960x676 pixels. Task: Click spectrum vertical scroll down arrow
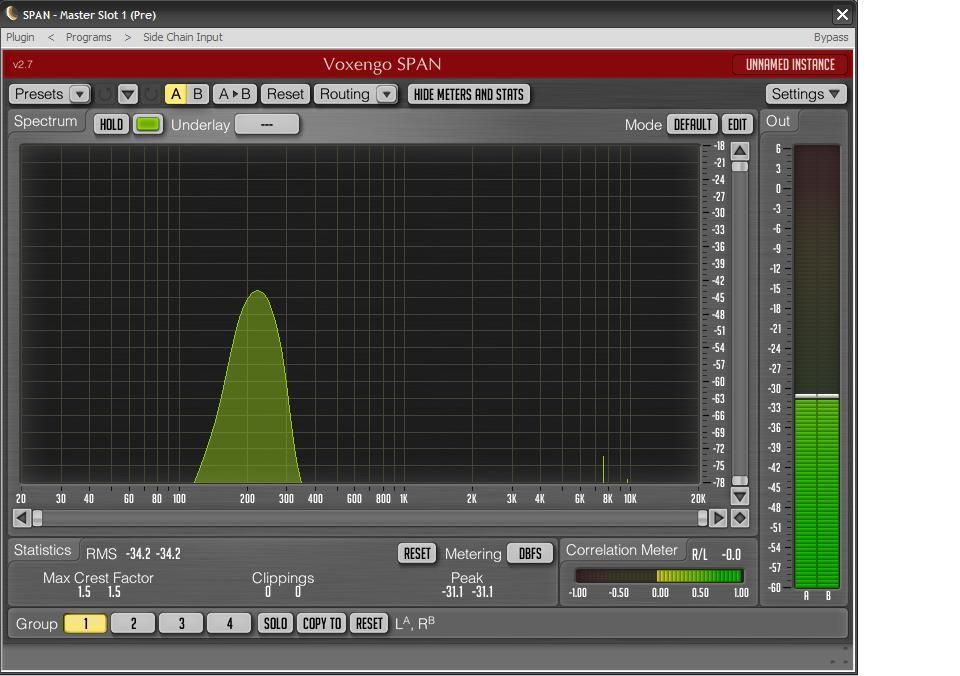pos(740,496)
